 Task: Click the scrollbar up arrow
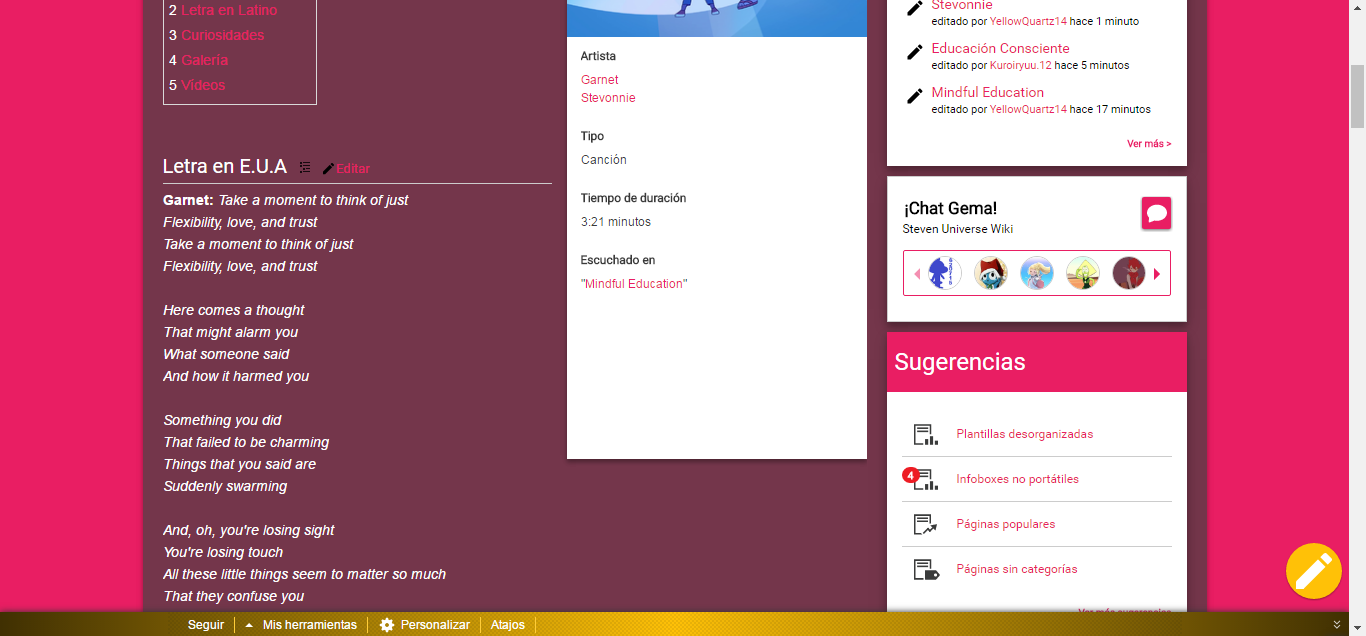[x=1357, y=8]
